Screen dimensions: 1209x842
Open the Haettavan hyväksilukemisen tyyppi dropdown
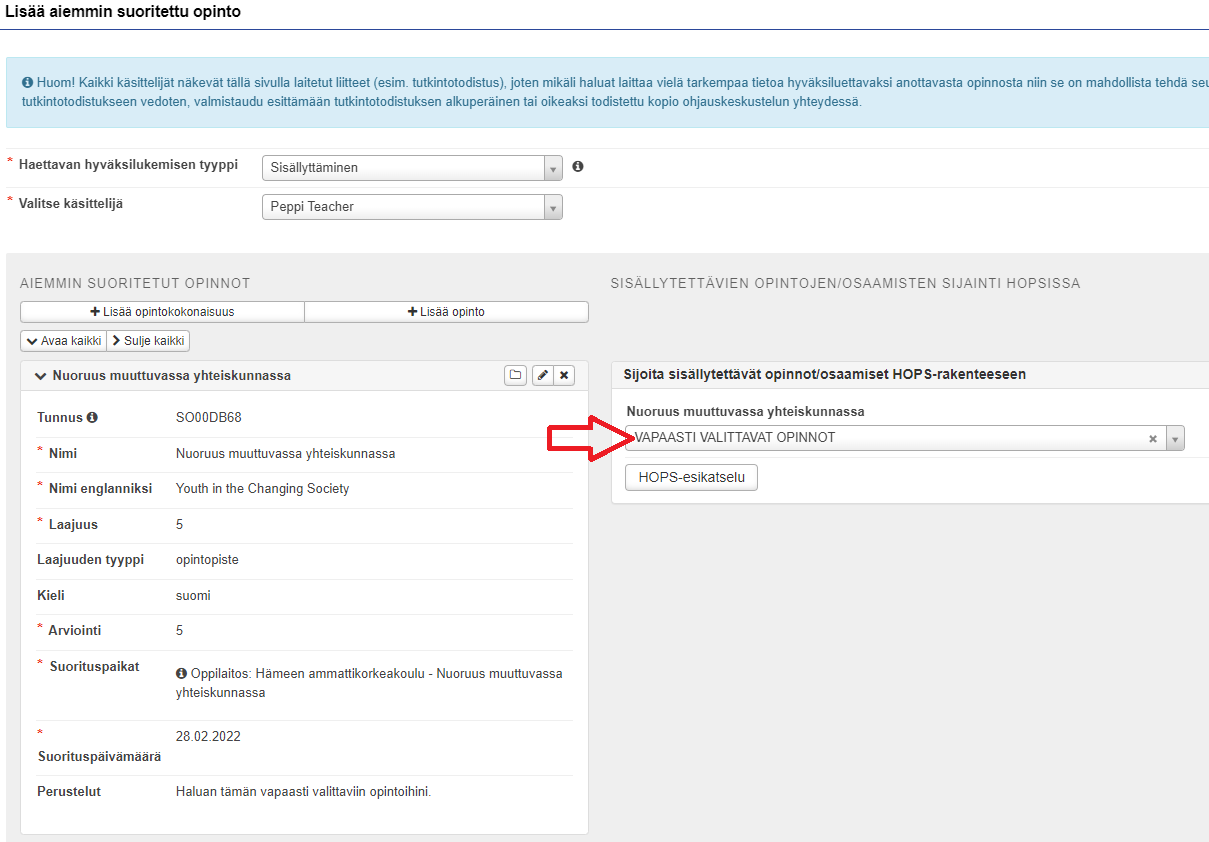pyautogui.click(x=412, y=168)
